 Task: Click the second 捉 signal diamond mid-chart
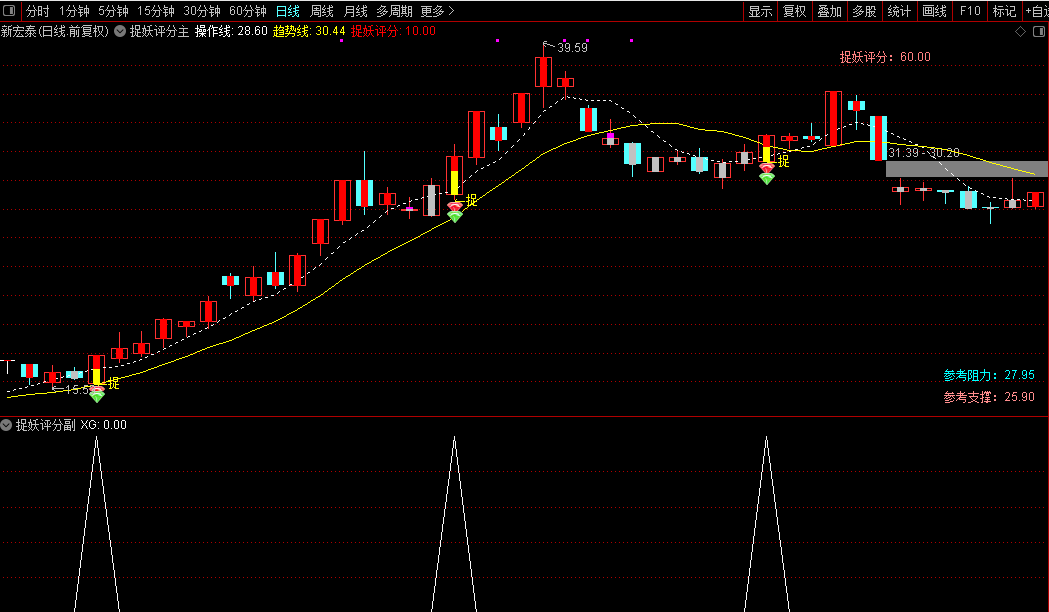pyautogui.click(x=455, y=213)
